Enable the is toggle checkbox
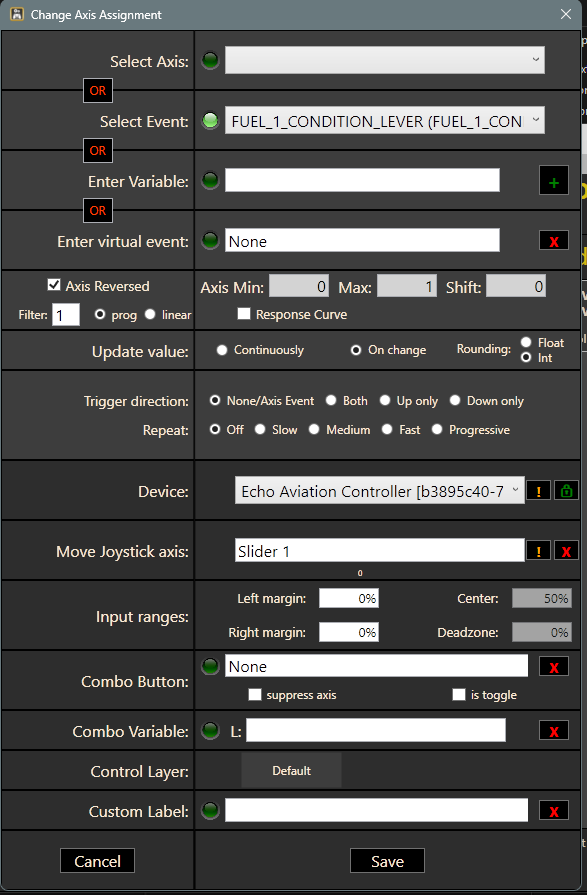Viewport: 587px width, 895px height. pyautogui.click(x=459, y=695)
